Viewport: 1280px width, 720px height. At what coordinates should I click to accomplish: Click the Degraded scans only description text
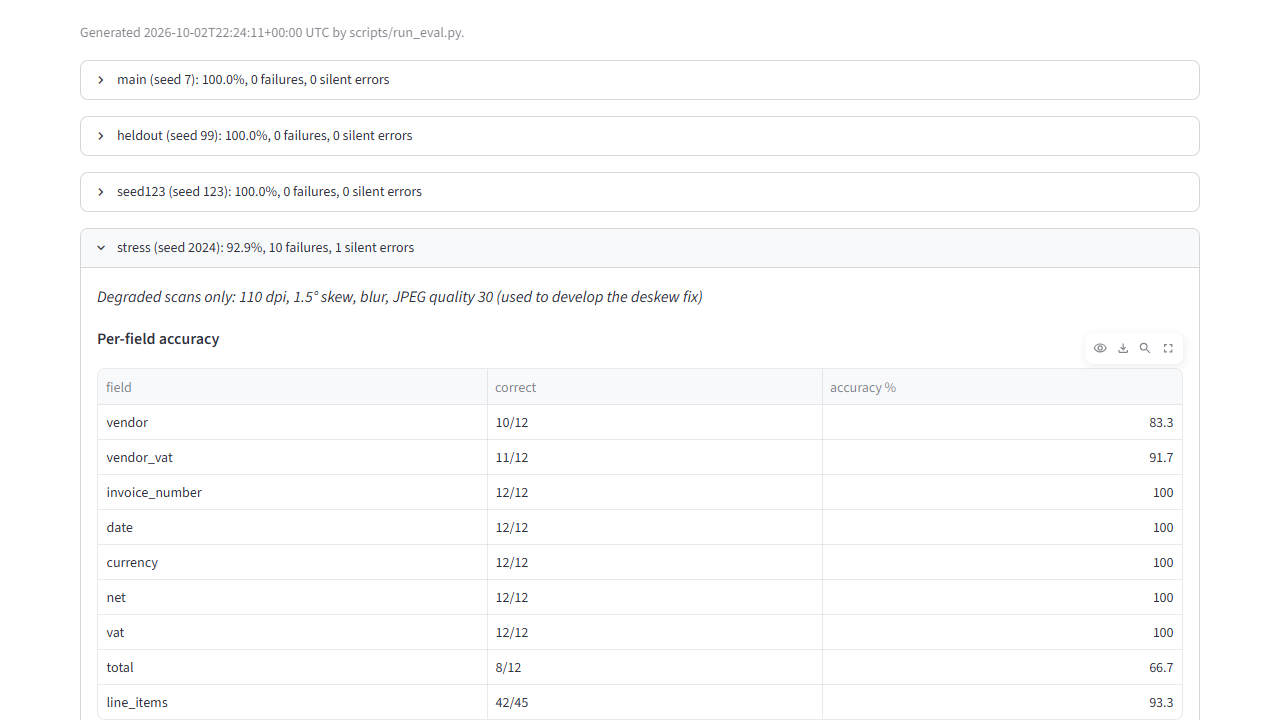[x=400, y=297]
